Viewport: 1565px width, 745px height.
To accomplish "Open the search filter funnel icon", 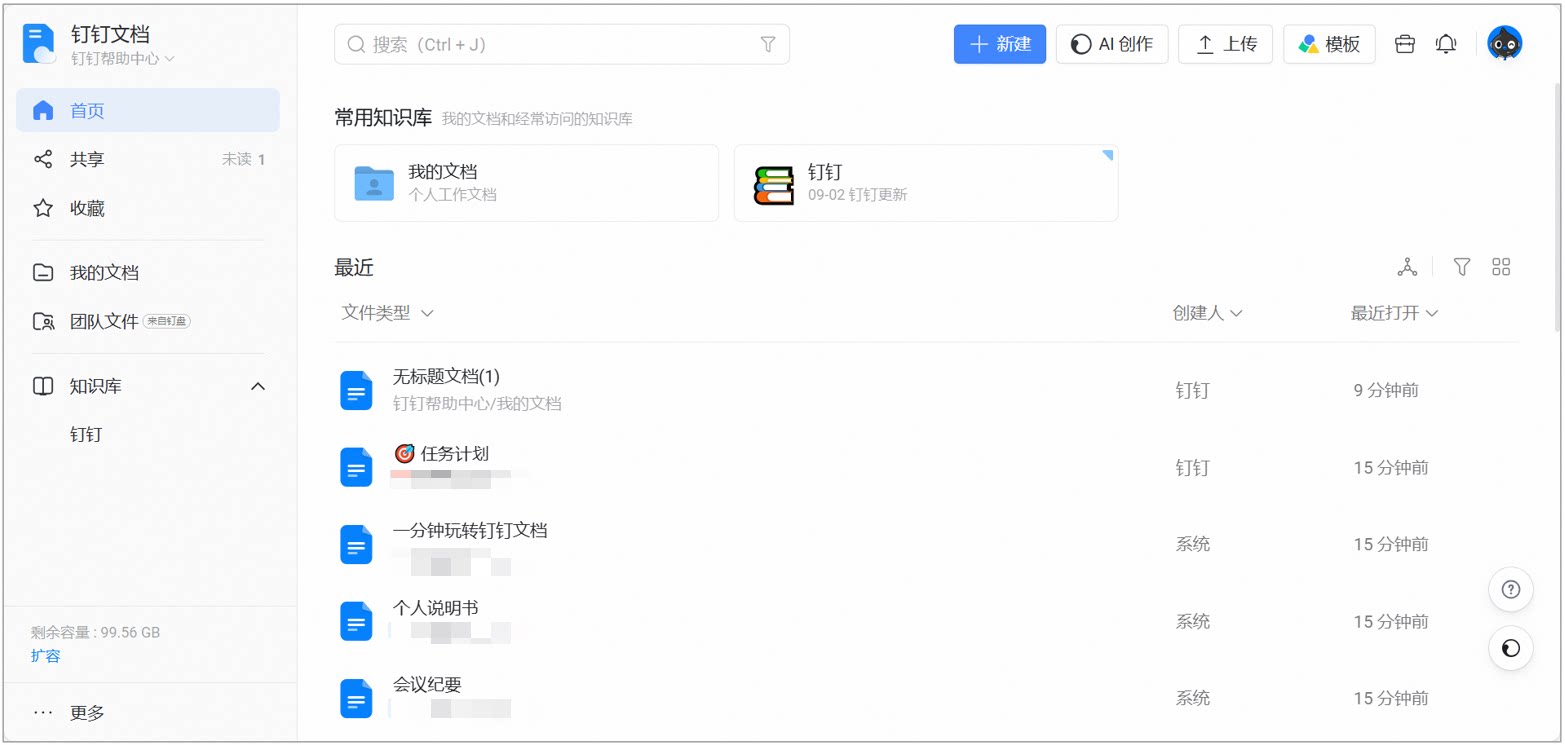I will [x=768, y=44].
